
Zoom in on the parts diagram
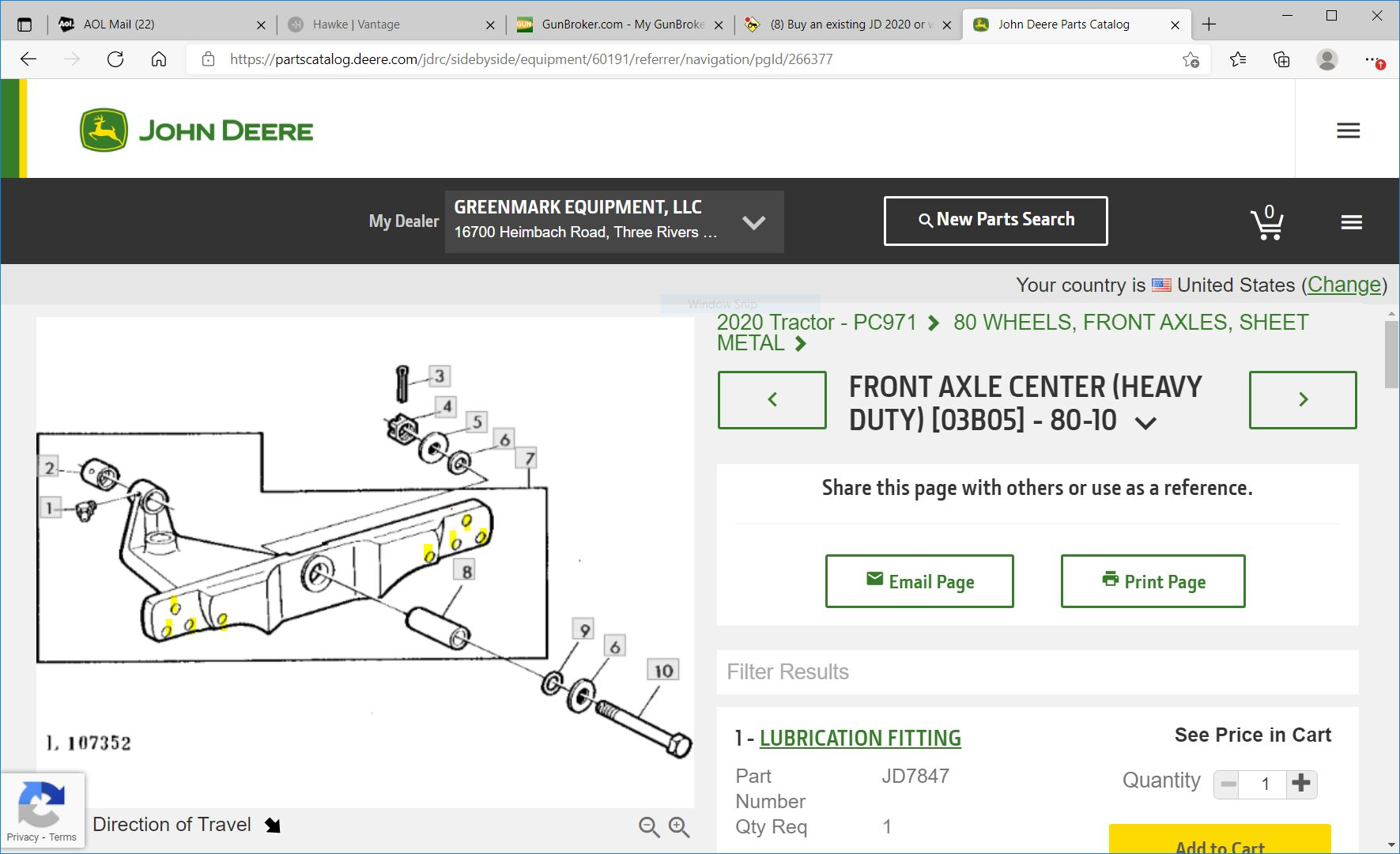point(679,827)
